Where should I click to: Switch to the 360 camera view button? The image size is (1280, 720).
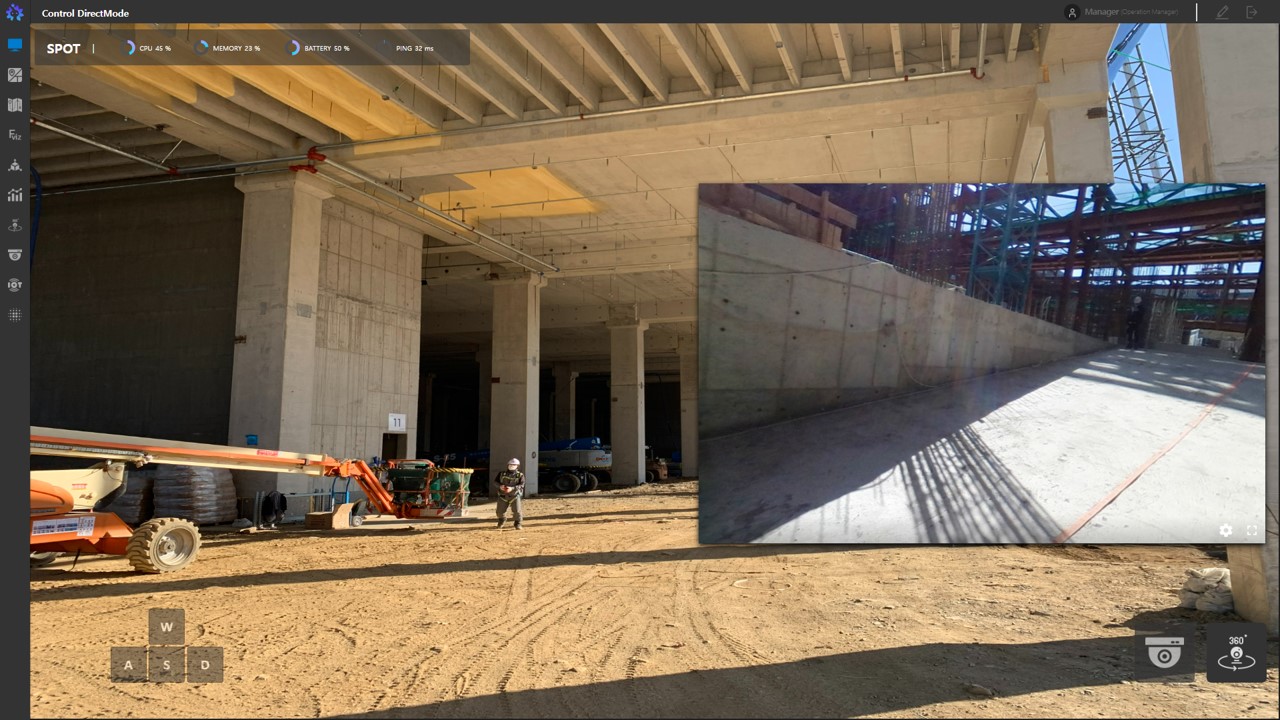[1236, 652]
